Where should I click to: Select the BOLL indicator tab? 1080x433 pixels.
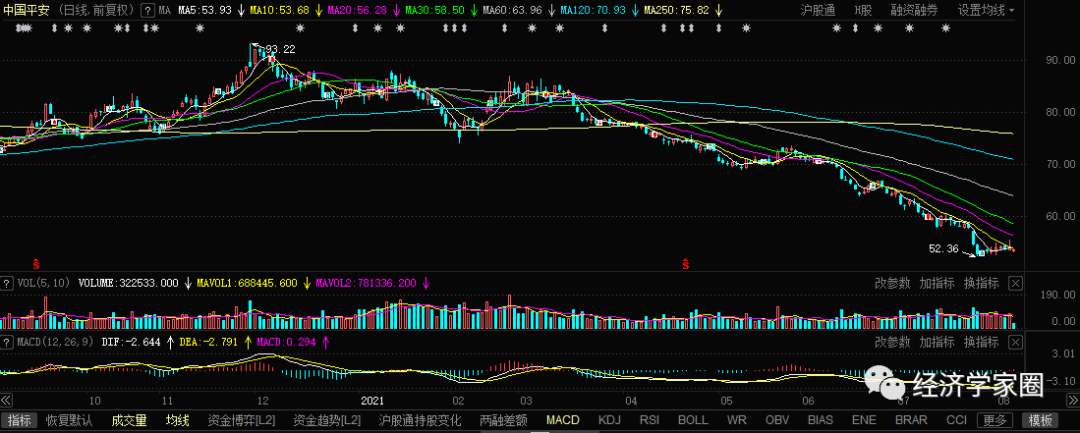(x=692, y=420)
